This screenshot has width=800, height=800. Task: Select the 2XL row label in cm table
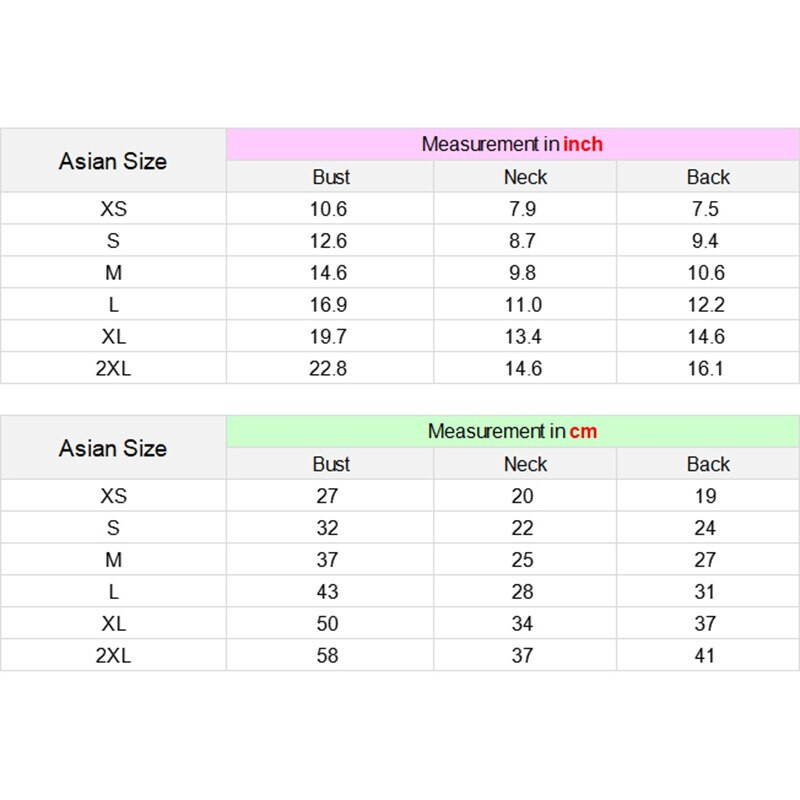pos(114,656)
